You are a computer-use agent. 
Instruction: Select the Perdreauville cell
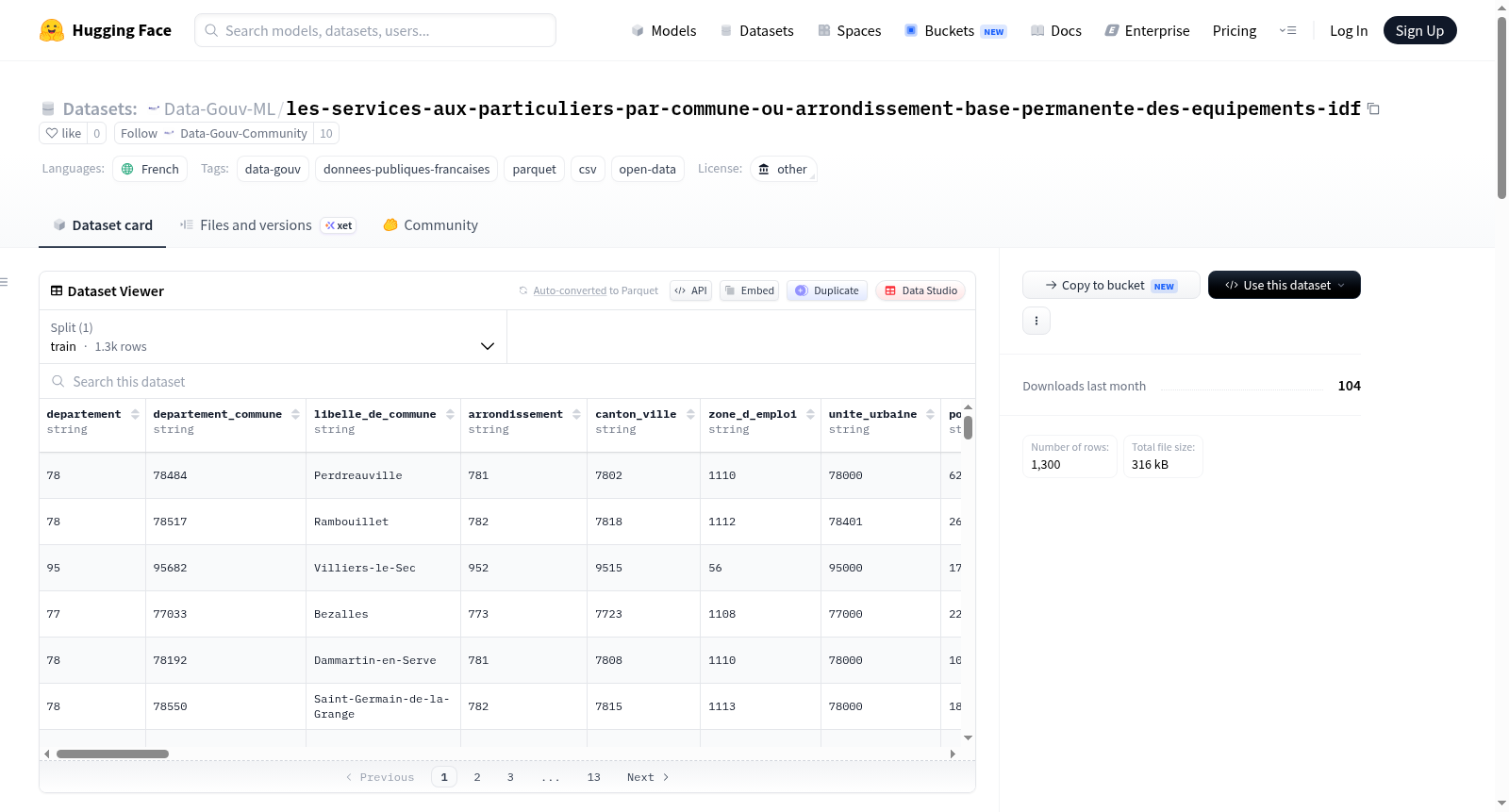[x=383, y=475]
